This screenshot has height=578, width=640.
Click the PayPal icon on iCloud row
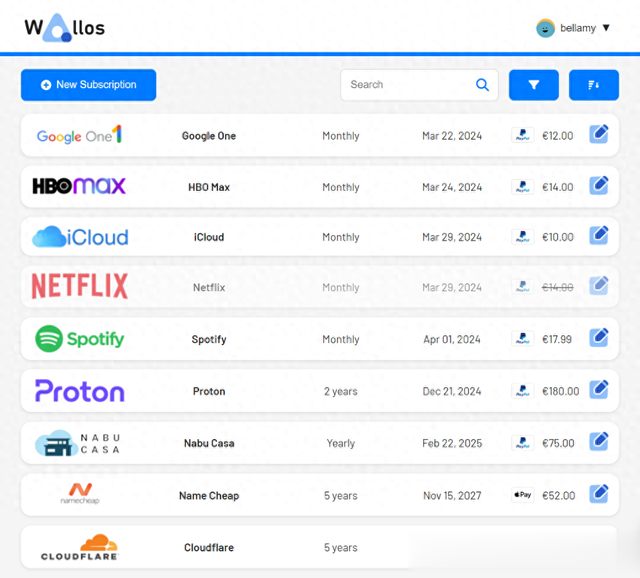tap(523, 236)
